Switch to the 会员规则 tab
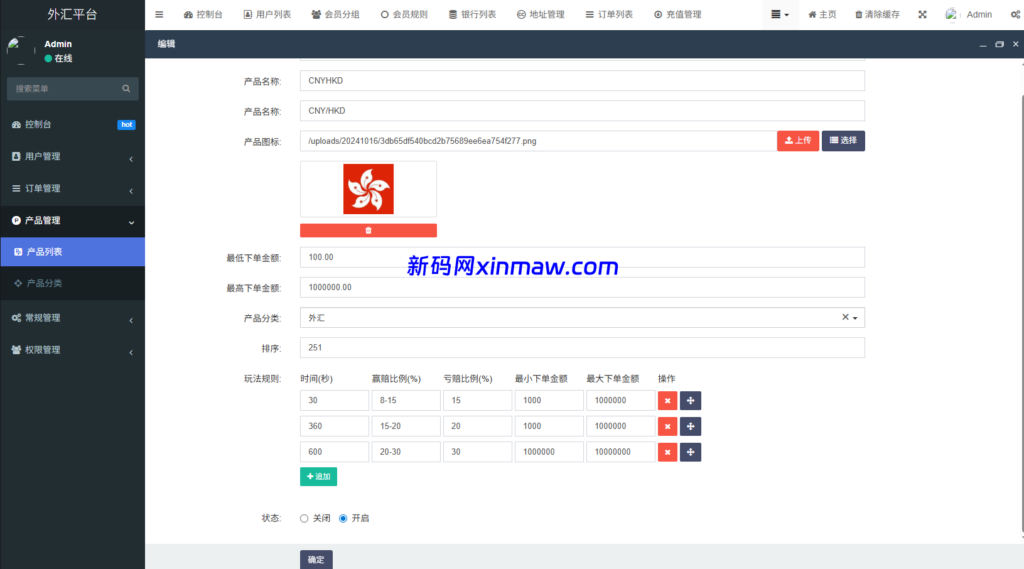This screenshot has height=569, width=1024. click(x=404, y=14)
